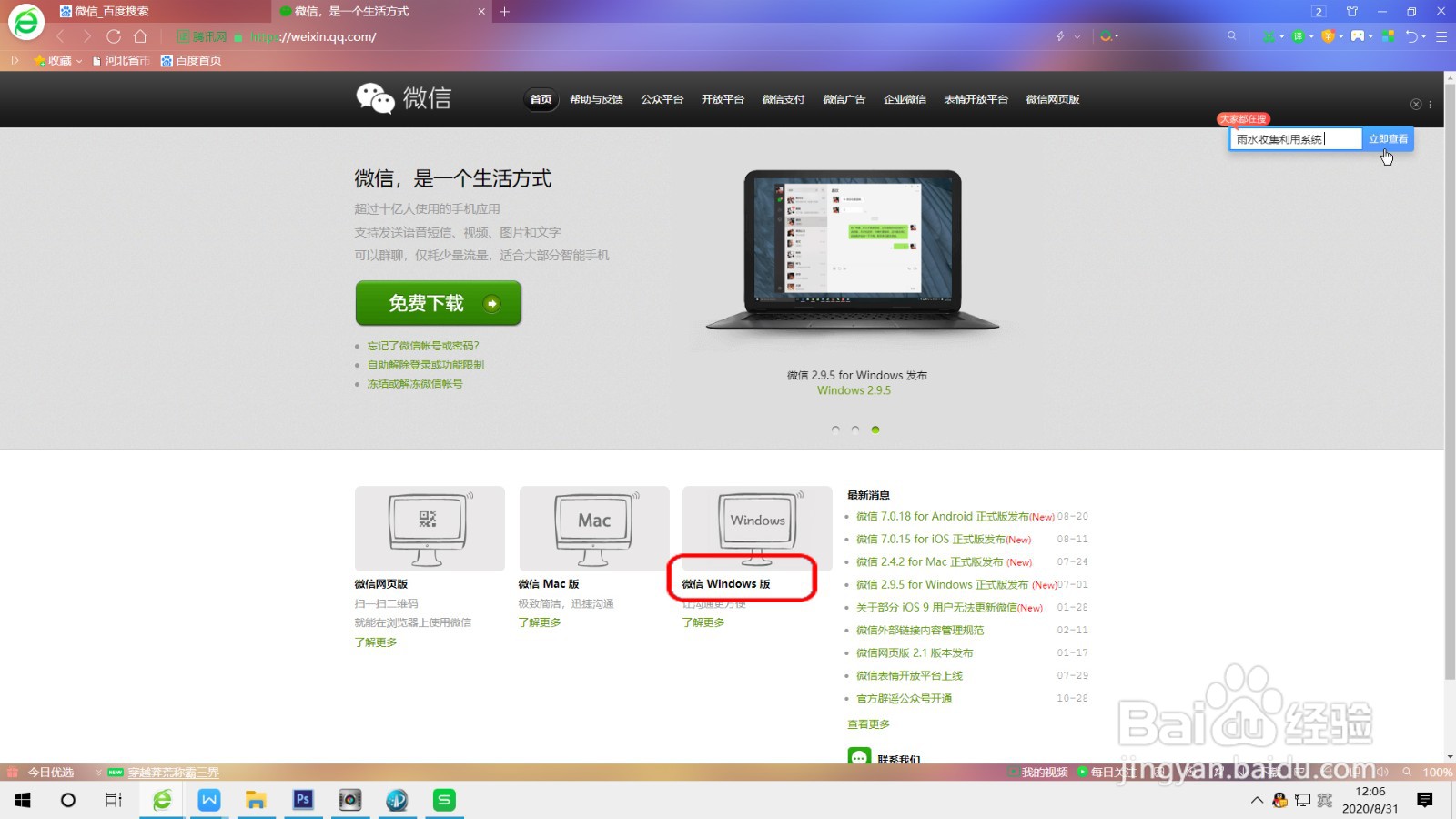Open the Windows 2.9.5 link under laptop
This screenshot has height=819, width=1456.
point(854,390)
